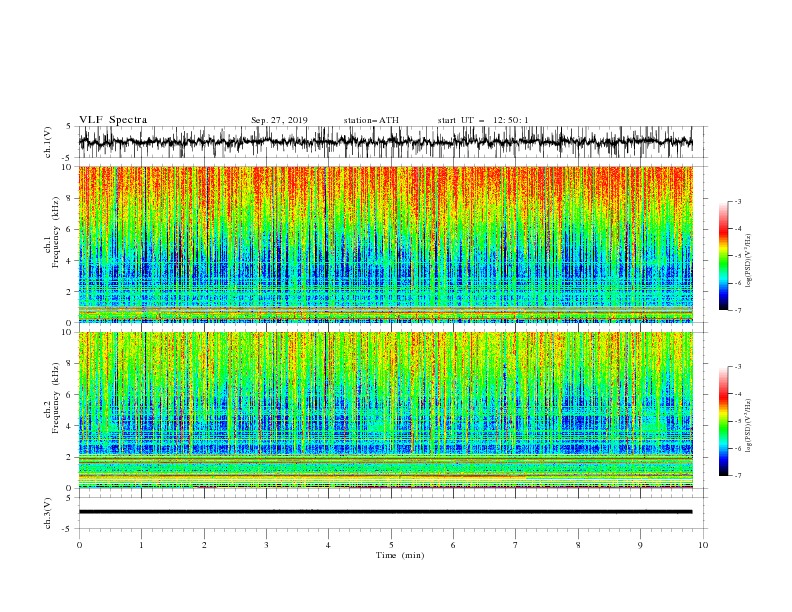Click the ch.2 frequency tick label "10"

click(x=67, y=332)
